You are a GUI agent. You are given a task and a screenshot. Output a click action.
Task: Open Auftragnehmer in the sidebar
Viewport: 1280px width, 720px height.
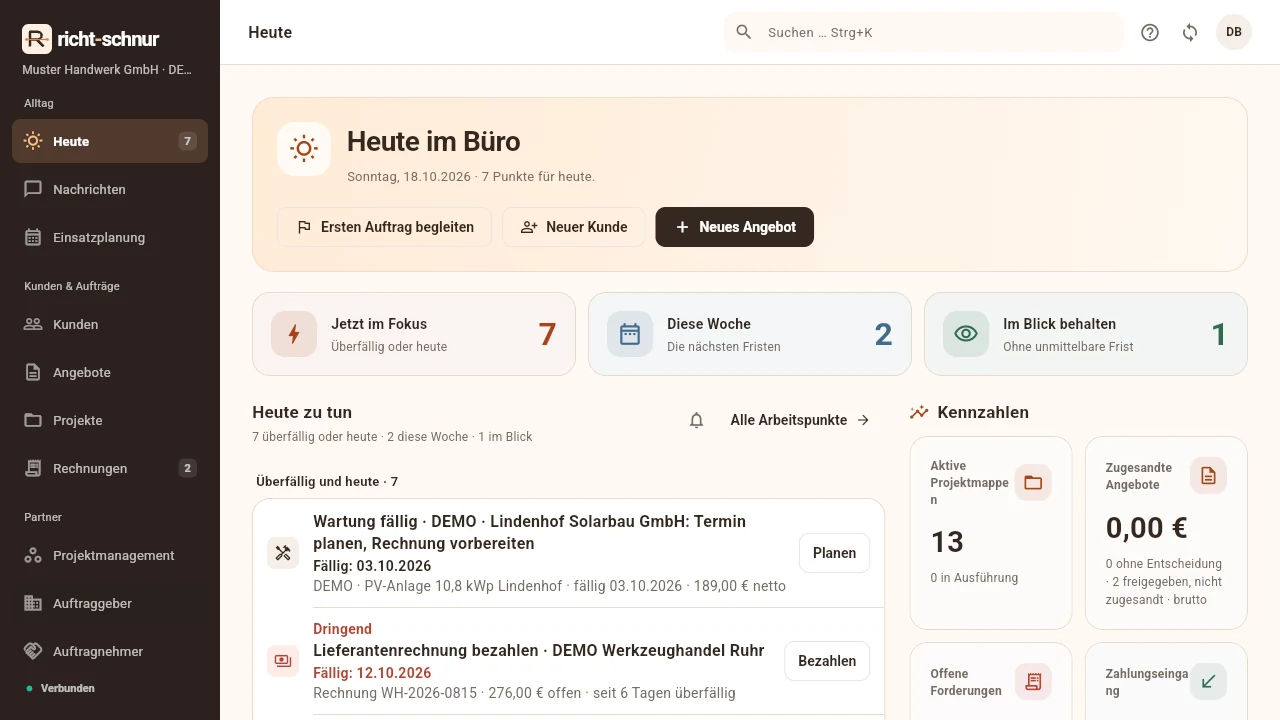[x=110, y=651]
